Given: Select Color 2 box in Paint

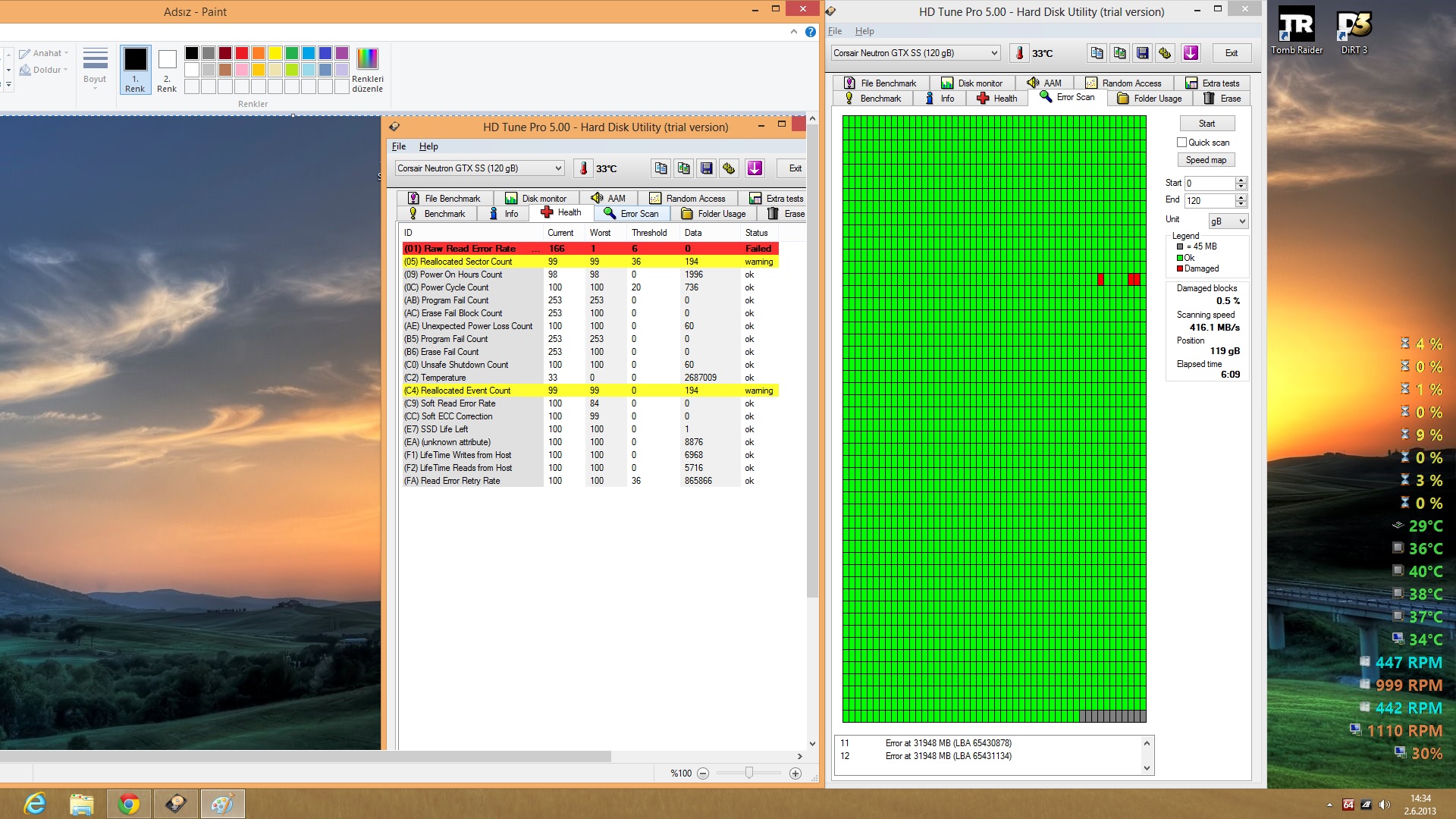Looking at the screenshot, I should pos(167,68).
